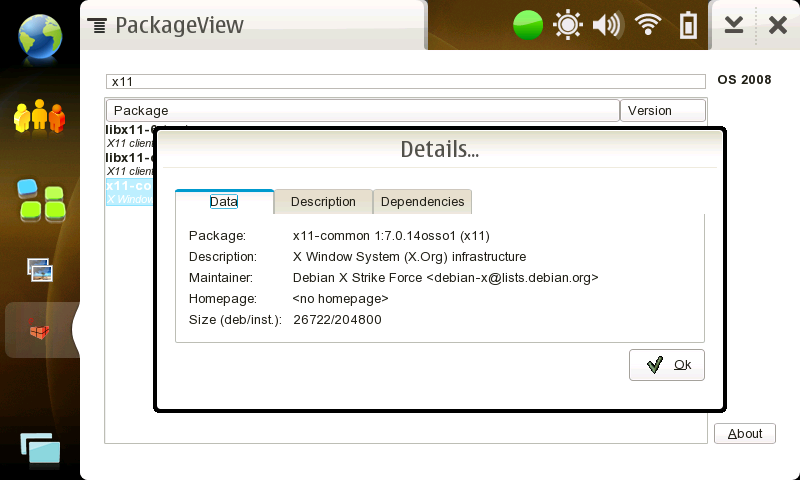
Task: Check the battery status icon
Action: click(x=688, y=25)
